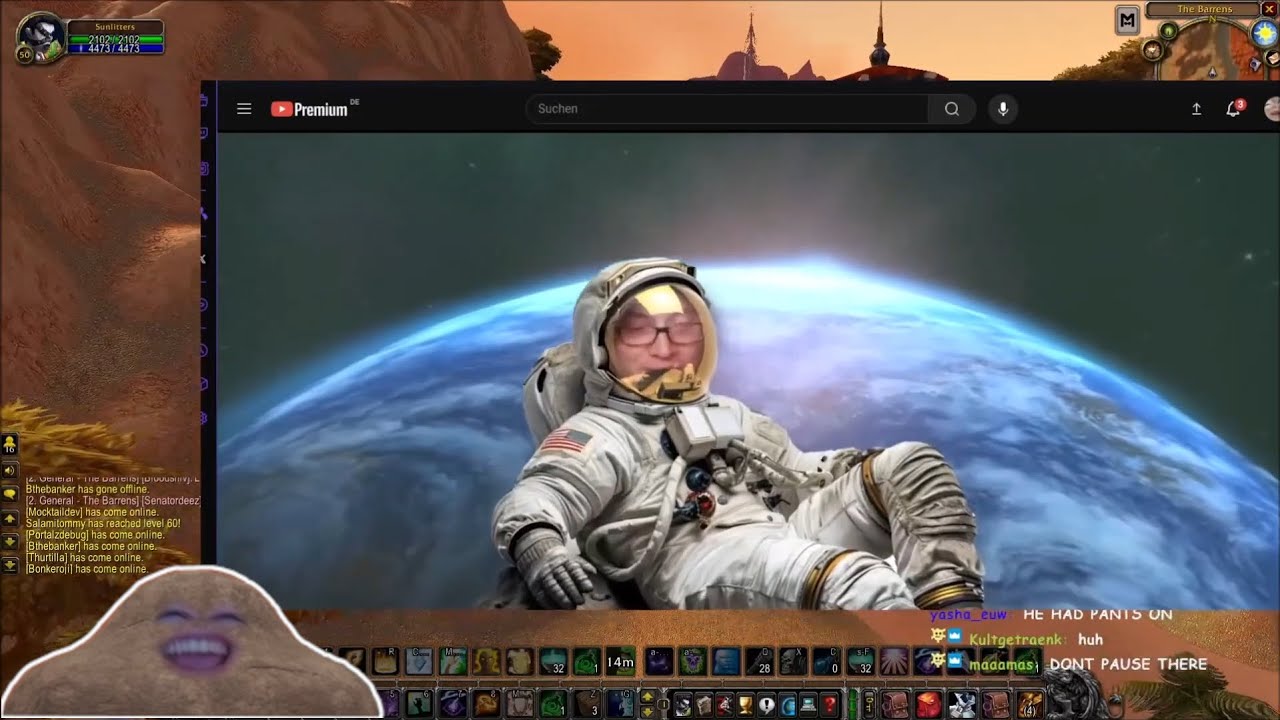Viewport: 1280px width, 720px height.
Task: Open the blue swirl micro button
Action: tap(788, 705)
